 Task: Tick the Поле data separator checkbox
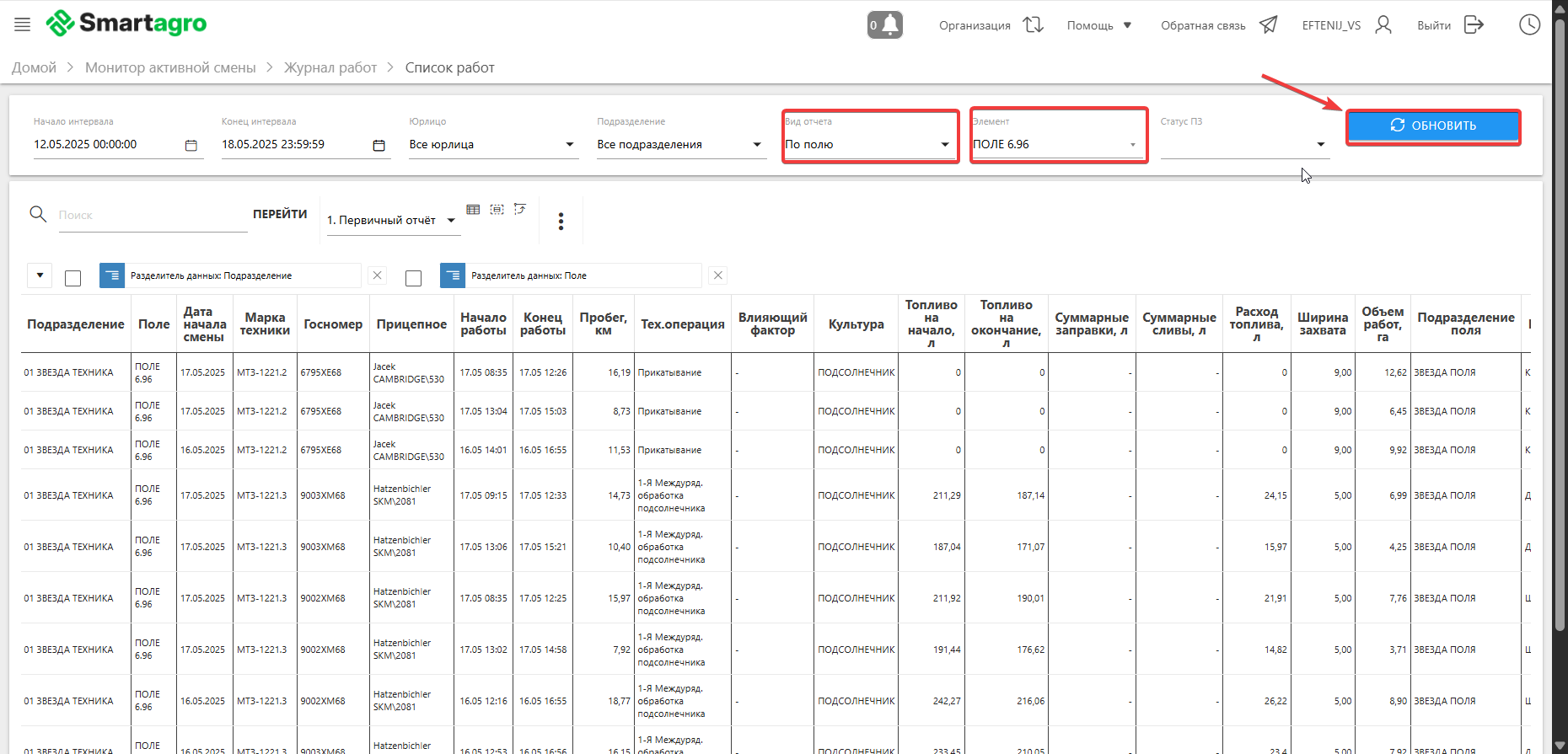coord(414,277)
